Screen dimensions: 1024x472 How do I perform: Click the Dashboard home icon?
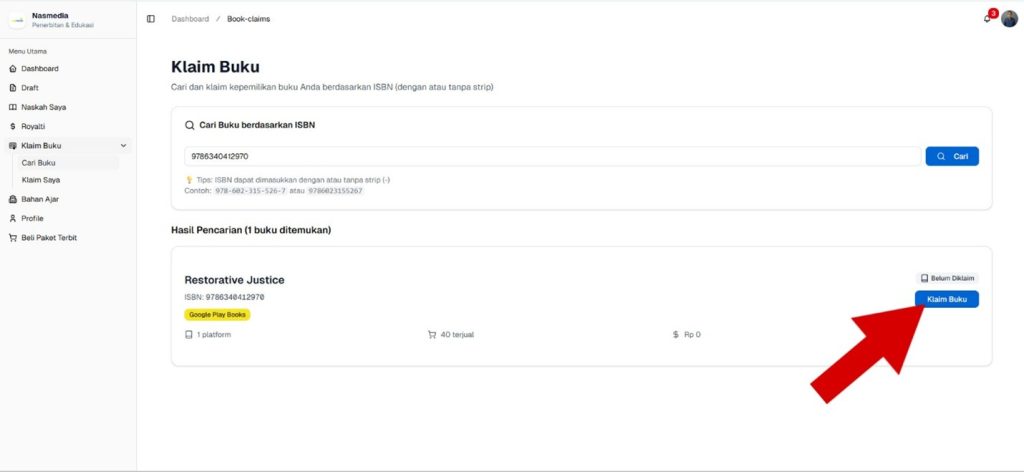13,69
